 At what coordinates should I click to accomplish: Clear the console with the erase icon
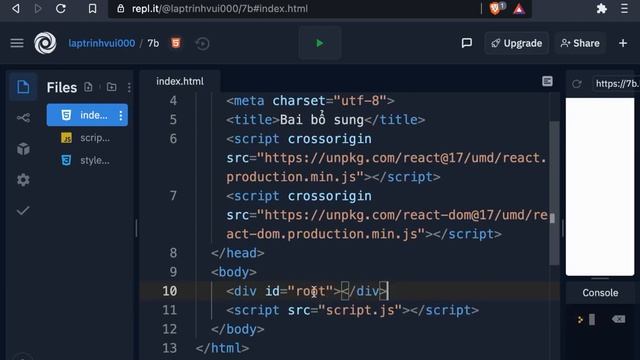(618, 319)
